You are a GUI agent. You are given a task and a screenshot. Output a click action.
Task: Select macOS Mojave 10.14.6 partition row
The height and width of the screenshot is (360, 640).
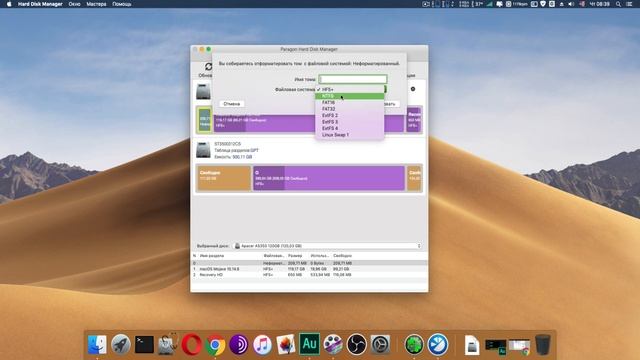(x=309, y=269)
